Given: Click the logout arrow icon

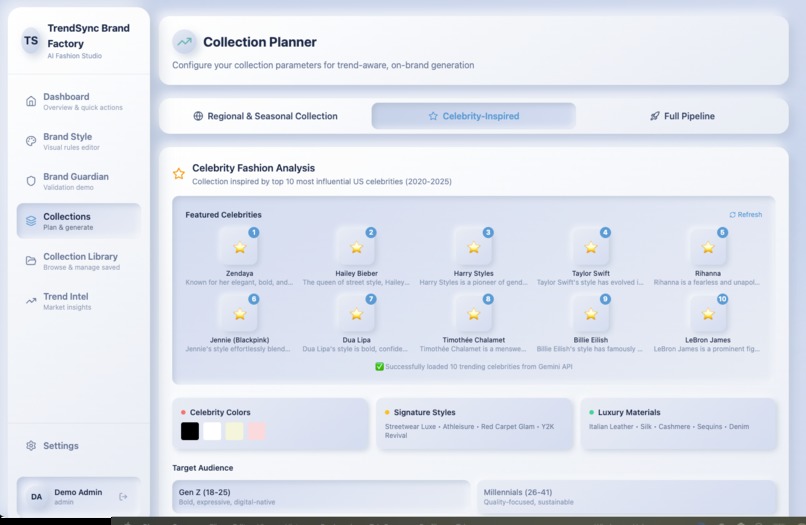Looking at the screenshot, I should (x=123, y=497).
